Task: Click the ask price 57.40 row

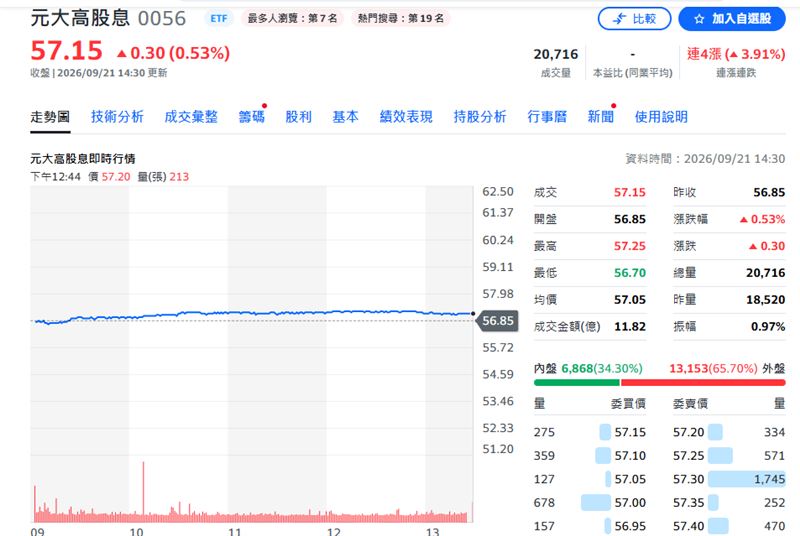Action: [729, 526]
